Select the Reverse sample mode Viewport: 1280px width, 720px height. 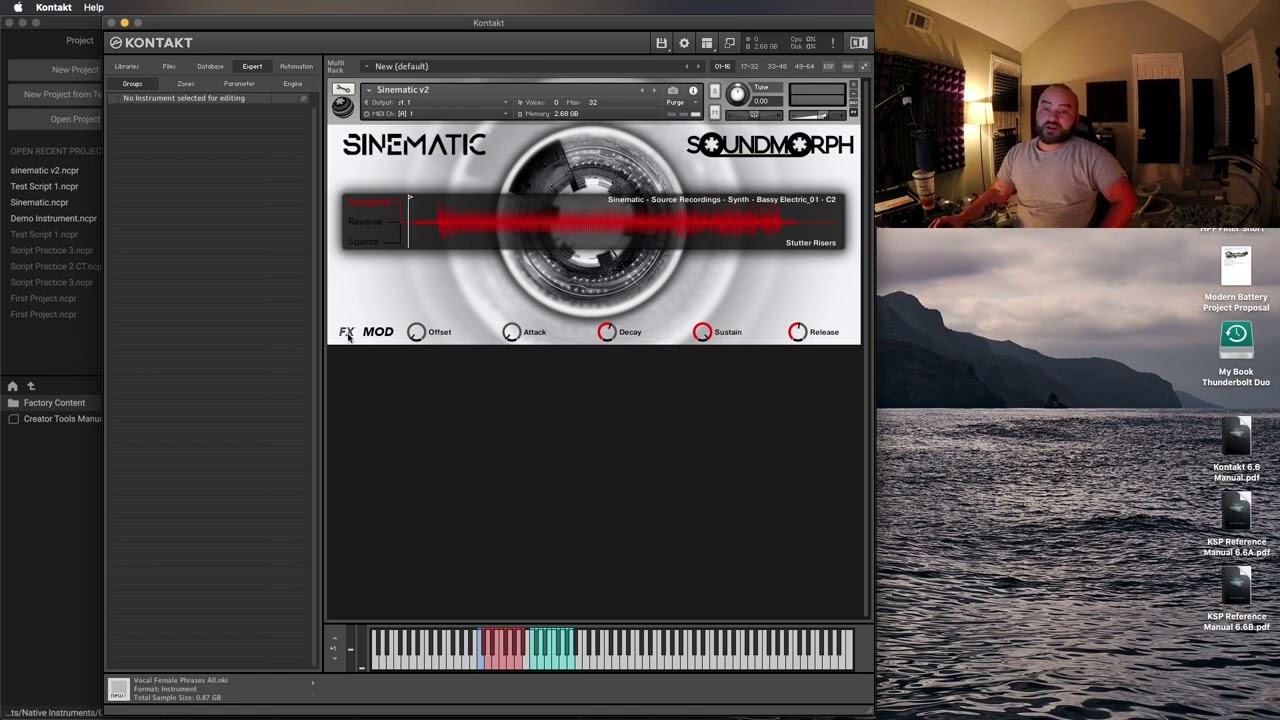pyautogui.click(x=365, y=222)
